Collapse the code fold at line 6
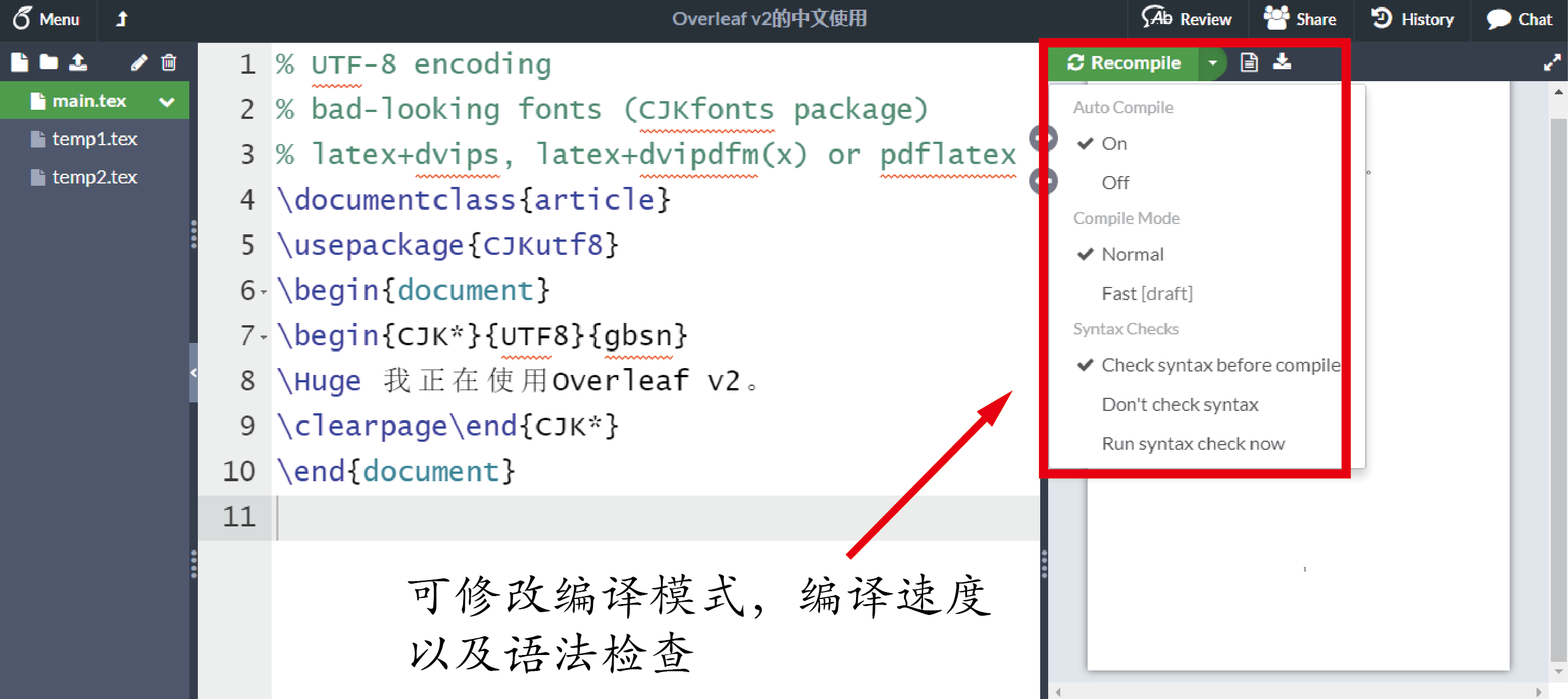 coord(264,292)
